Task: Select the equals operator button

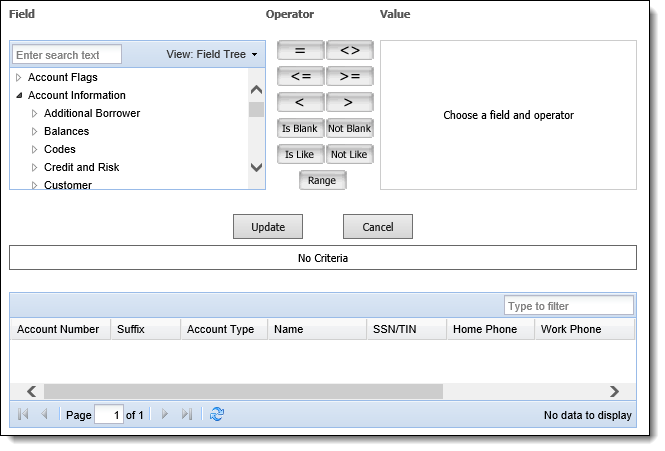Action: 300,50
